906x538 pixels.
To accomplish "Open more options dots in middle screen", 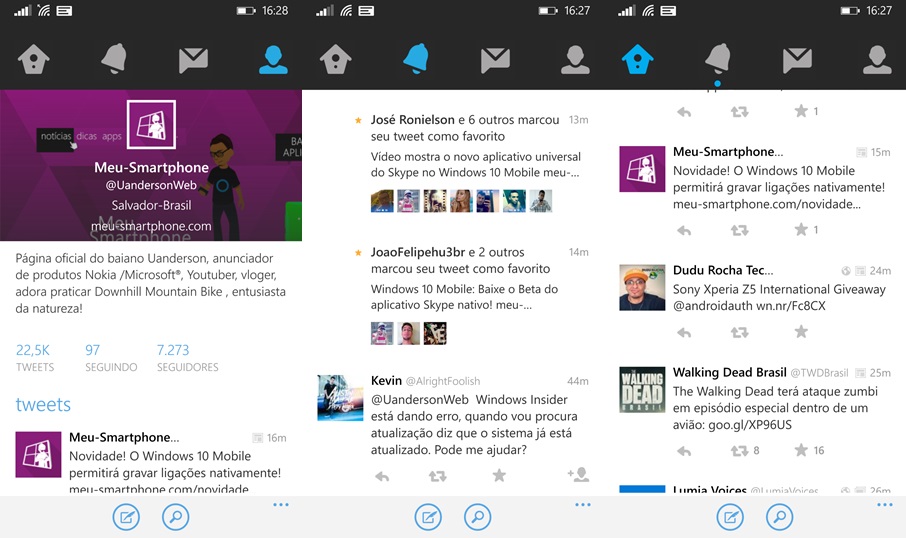I will click(x=583, y=505).
